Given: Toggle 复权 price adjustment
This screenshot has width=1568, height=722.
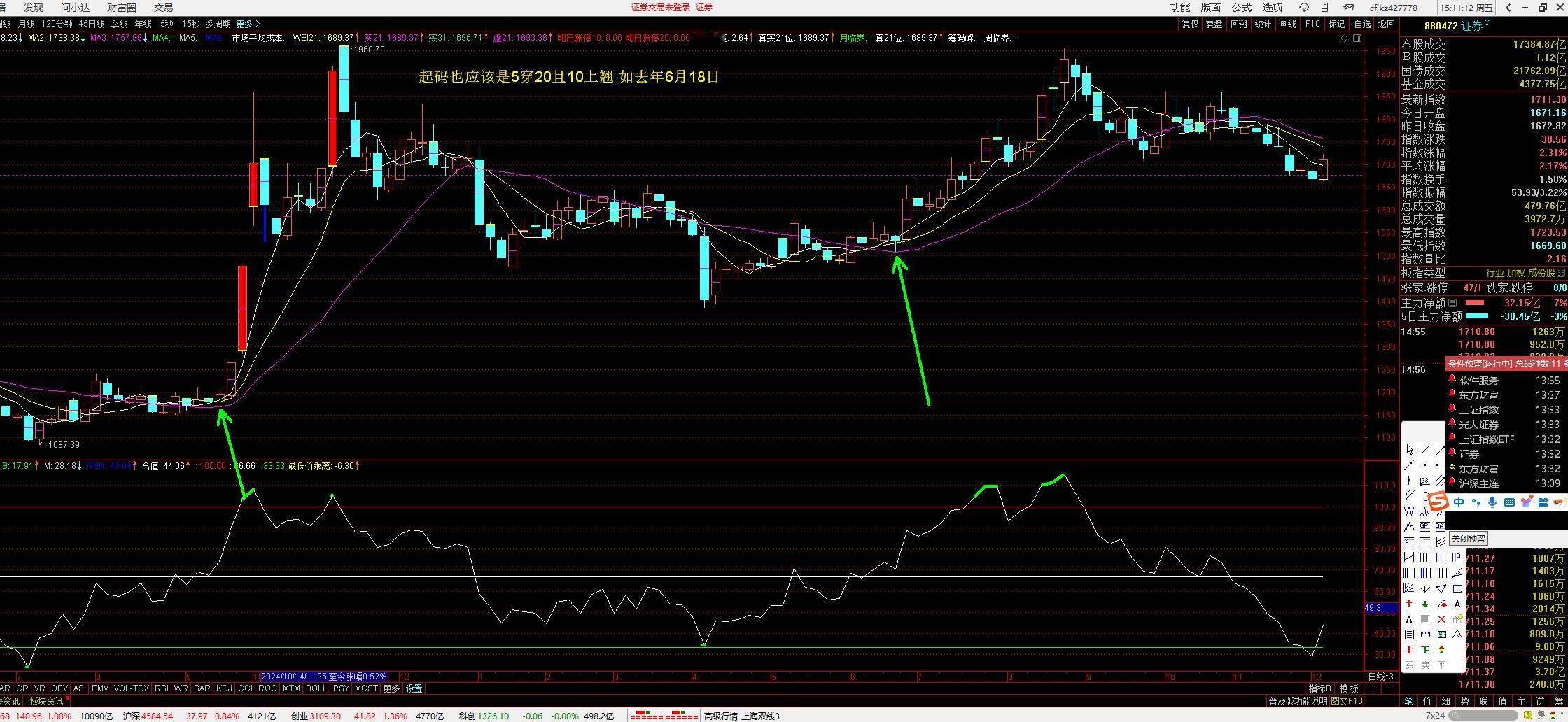Looking at the screenshot, I should 1190,24.
